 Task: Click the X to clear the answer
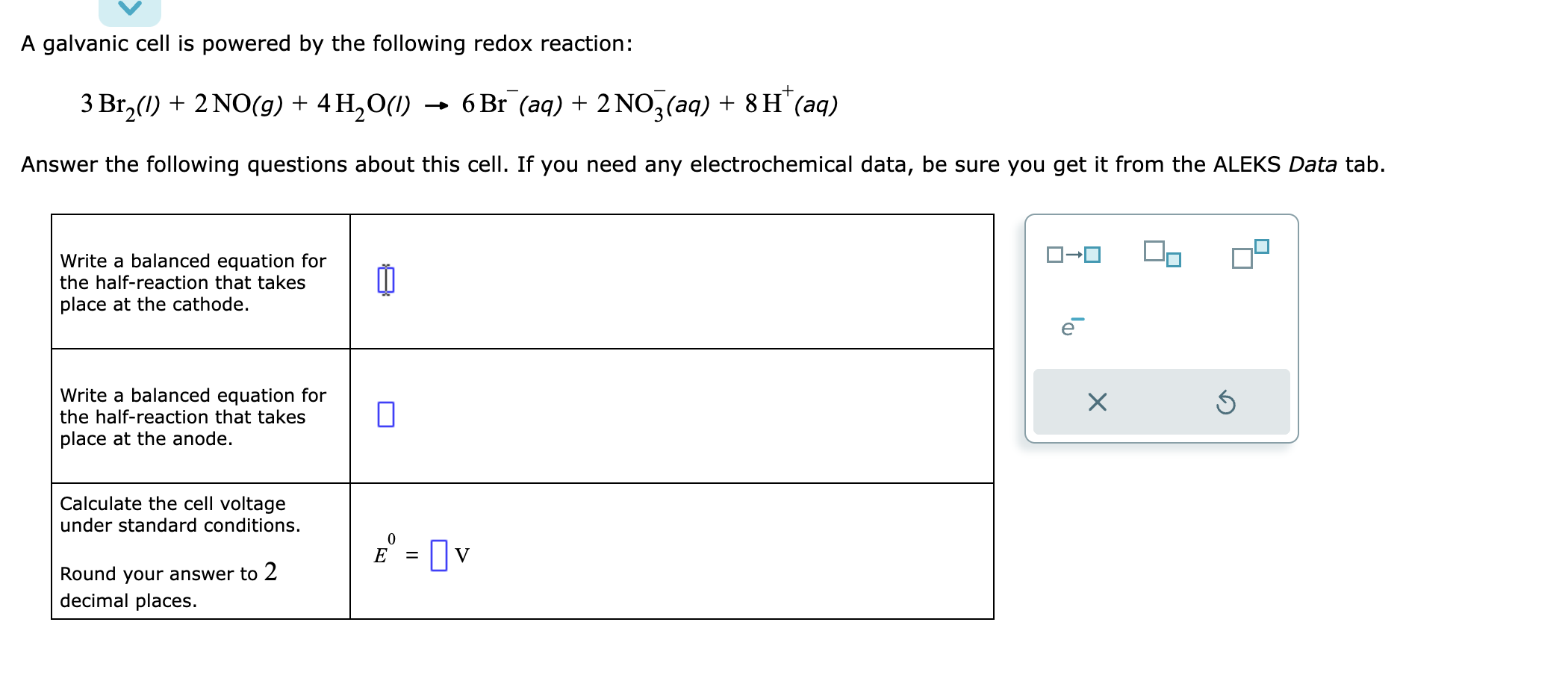pyautogui.click(x=1096, y=403)
